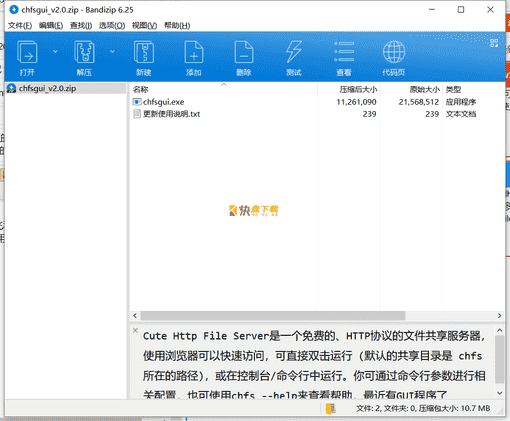
Task: Click the comment pane vertical scrollbar thumb
Action: [499, 359]
